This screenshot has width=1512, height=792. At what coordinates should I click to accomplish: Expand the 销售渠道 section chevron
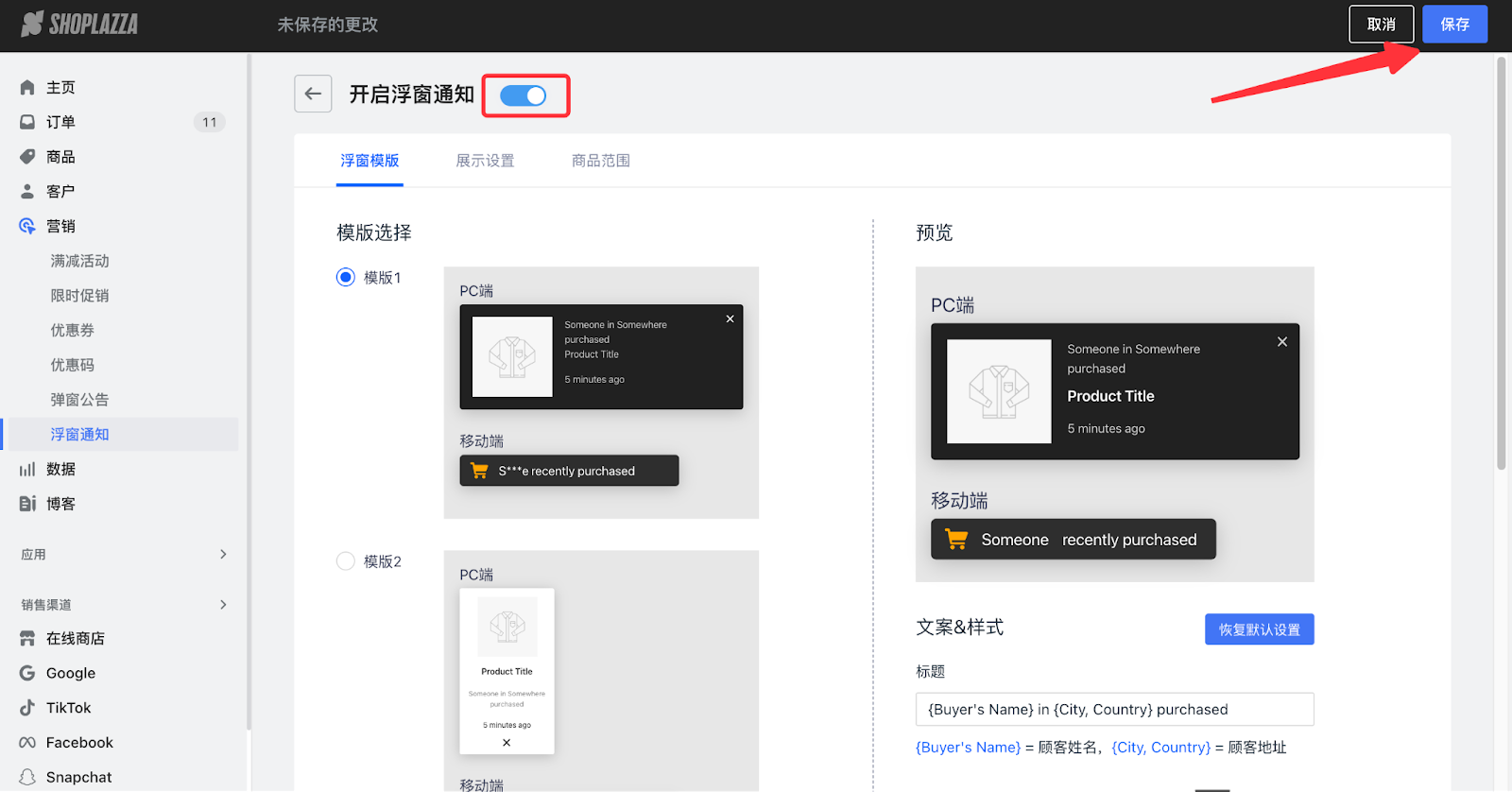click(223, 605)
